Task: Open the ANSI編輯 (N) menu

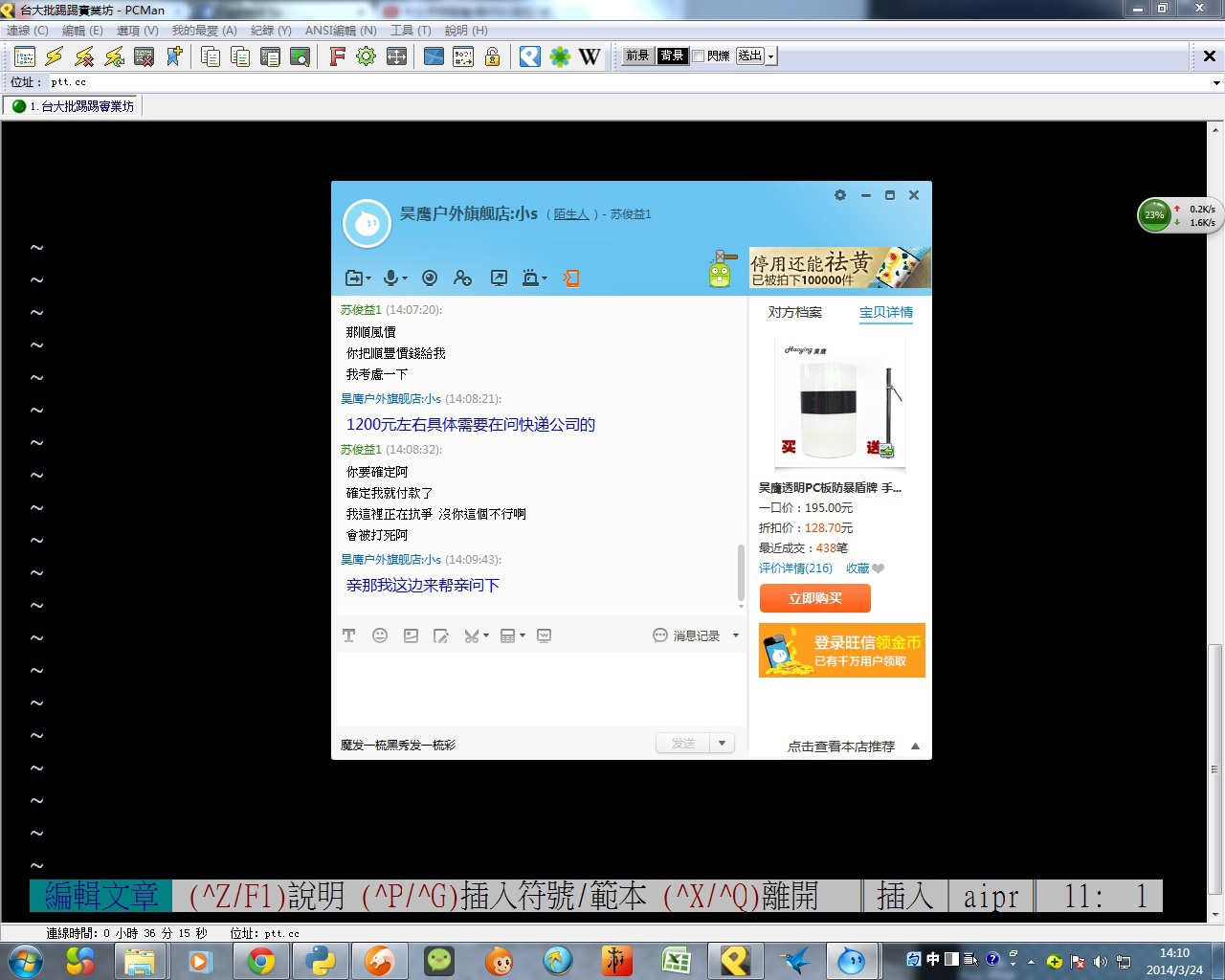Action: 341,31
